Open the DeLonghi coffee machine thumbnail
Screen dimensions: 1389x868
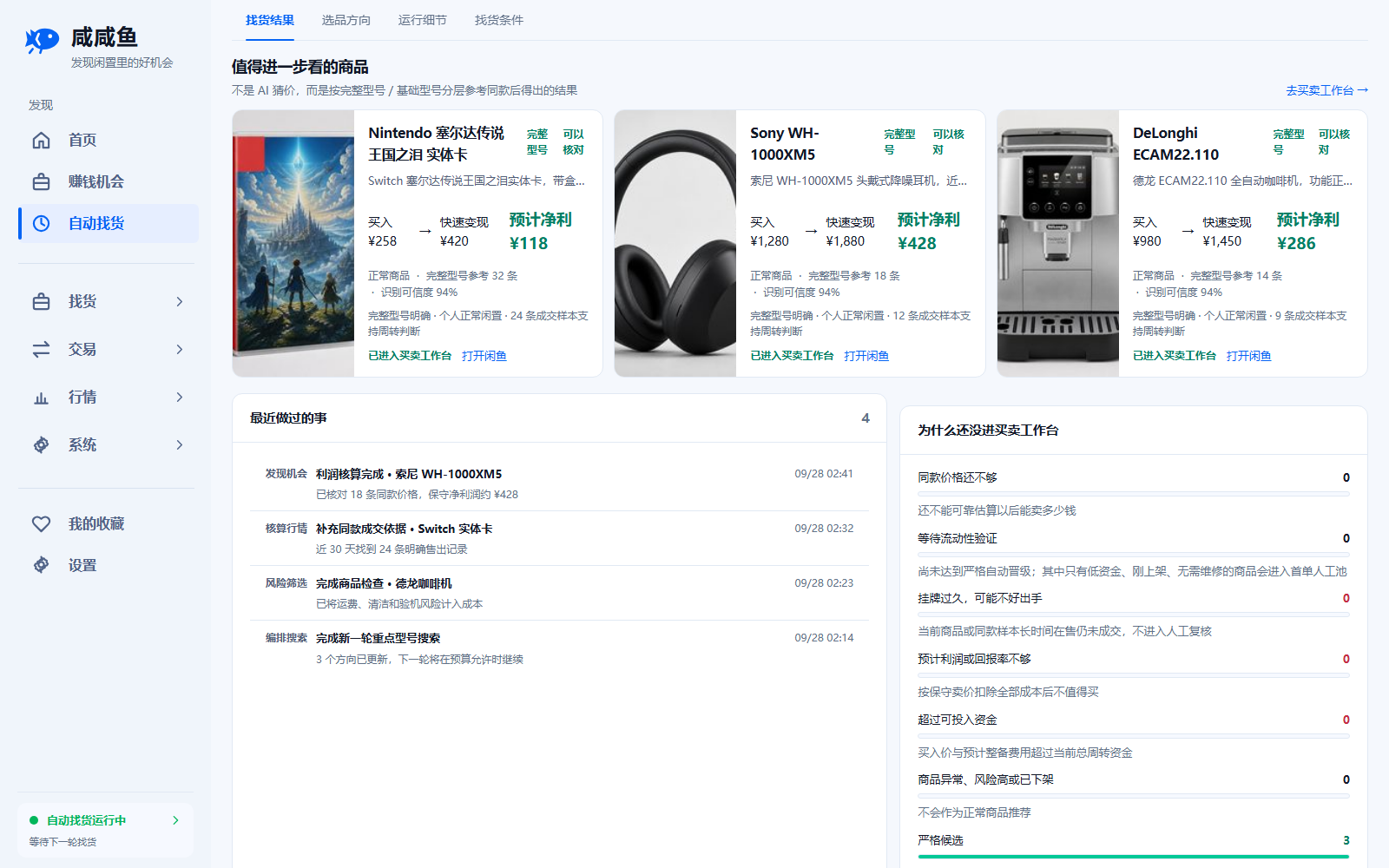pyautogui.click(x=1058, y=243)
